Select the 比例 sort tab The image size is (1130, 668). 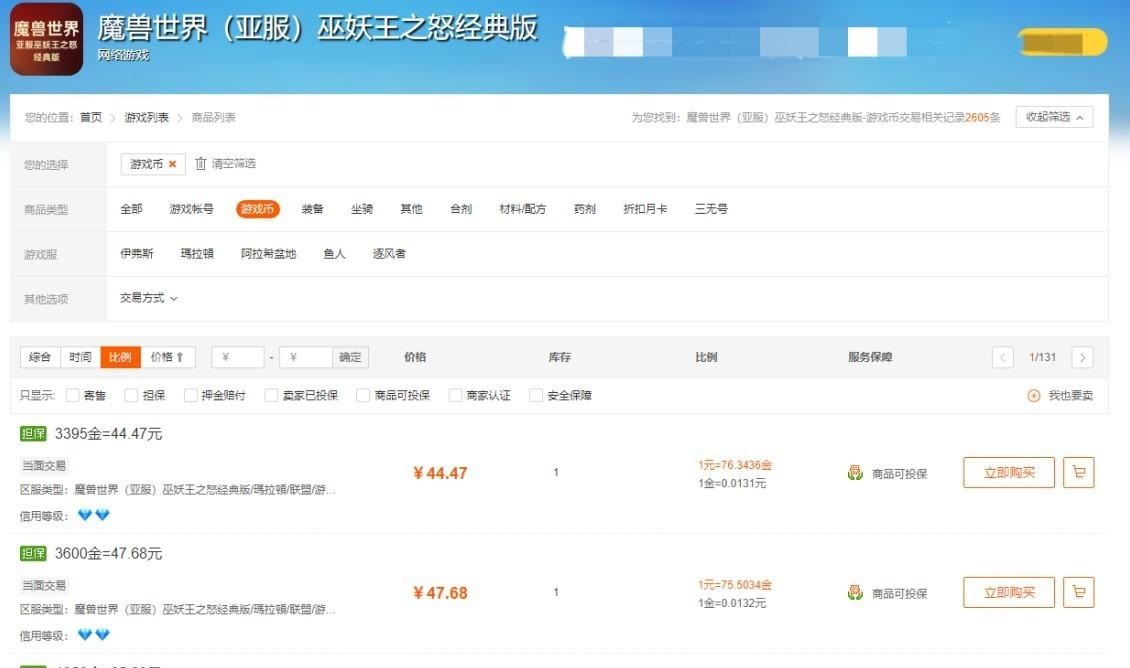[x=120, y=357]
